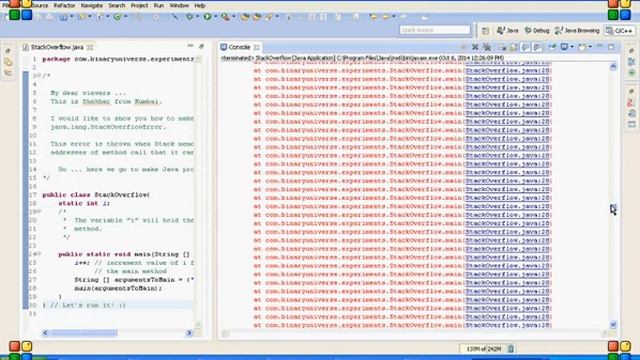The width and height of the screenshot is (640, 360).
Task: Click the top minimized view icon in left sidebar
Action: pos(8,51)
